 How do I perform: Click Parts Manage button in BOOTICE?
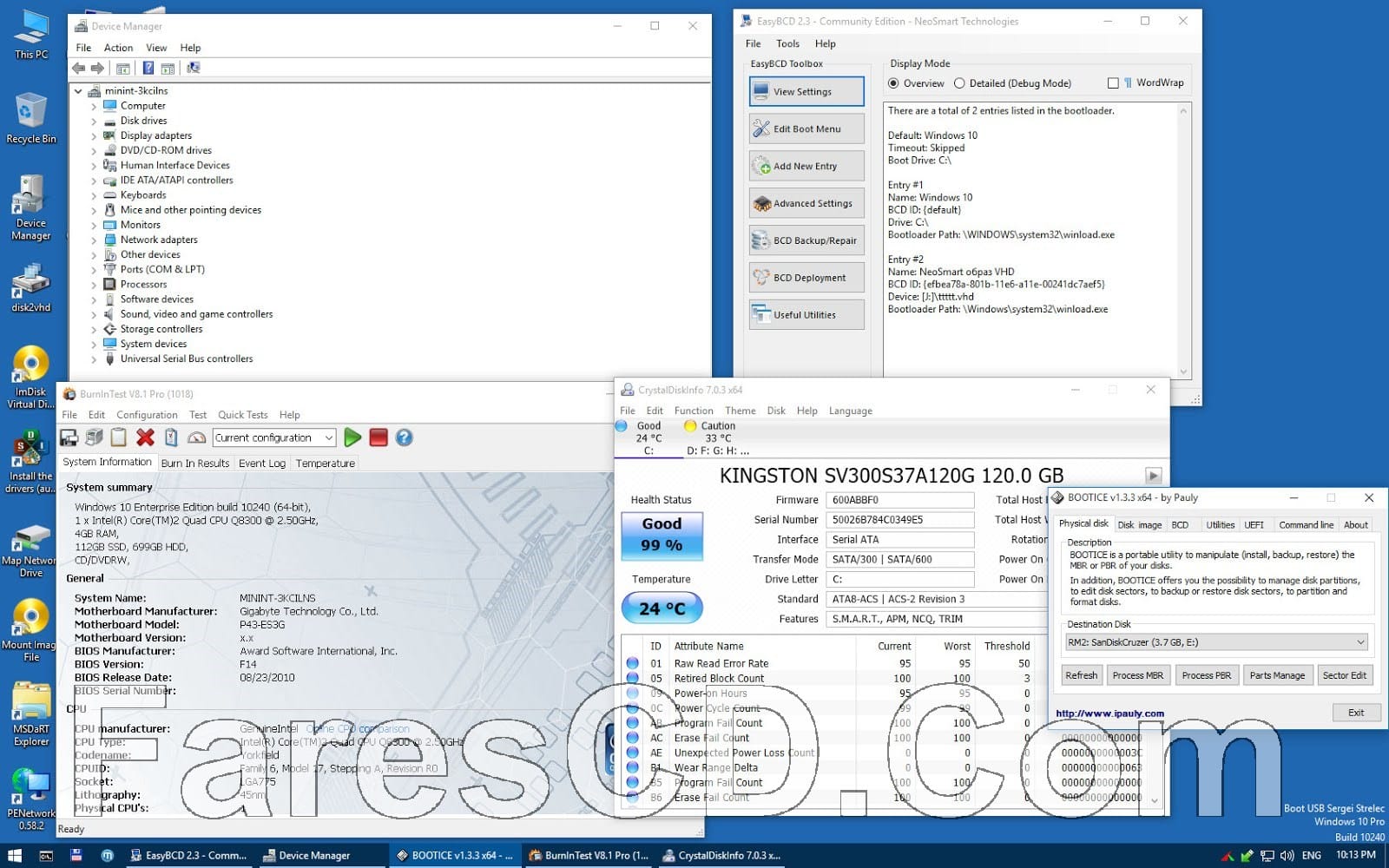point(1277,675)
